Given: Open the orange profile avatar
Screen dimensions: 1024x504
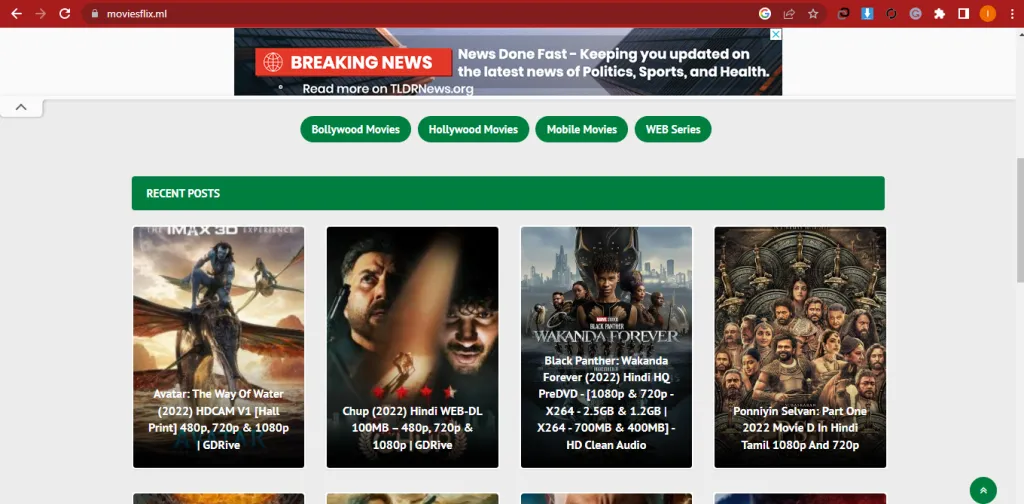Looking at the screenshot, I should (x=987, y=14).
